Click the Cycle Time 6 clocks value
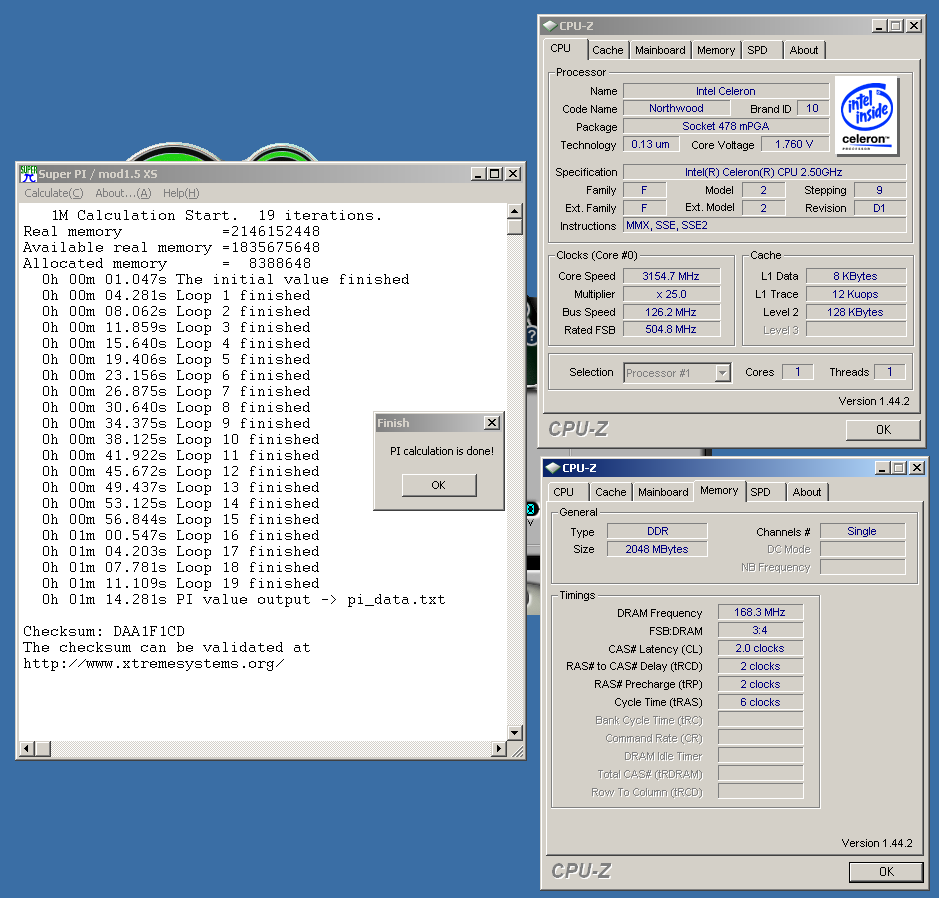Image resolution: width=939 pixels, height=898 pixels. (761, 702)
